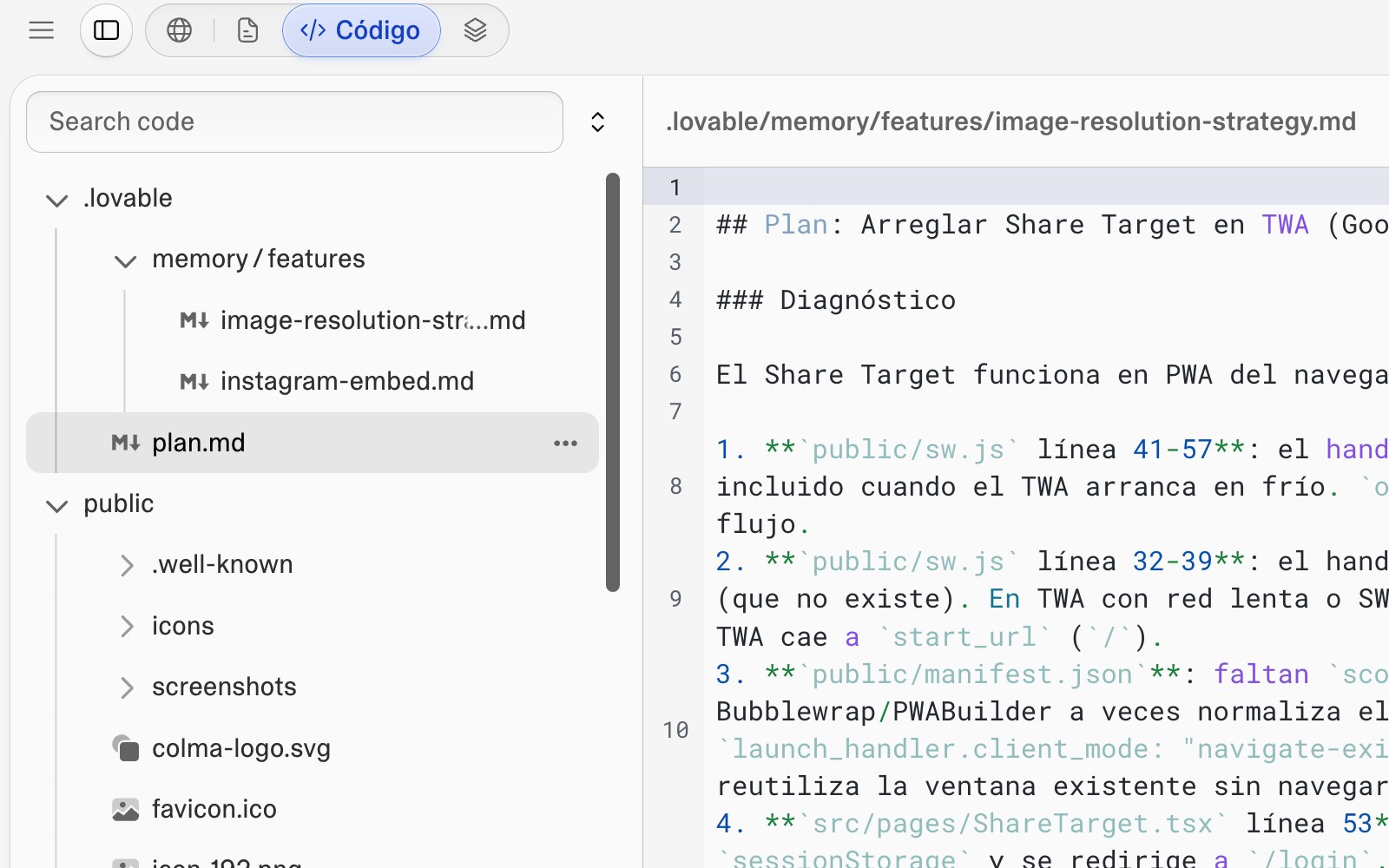Click line number 1 in editor
Image resolution: width=1389 pixels, height=868 pixels.
tap(675, 187)
